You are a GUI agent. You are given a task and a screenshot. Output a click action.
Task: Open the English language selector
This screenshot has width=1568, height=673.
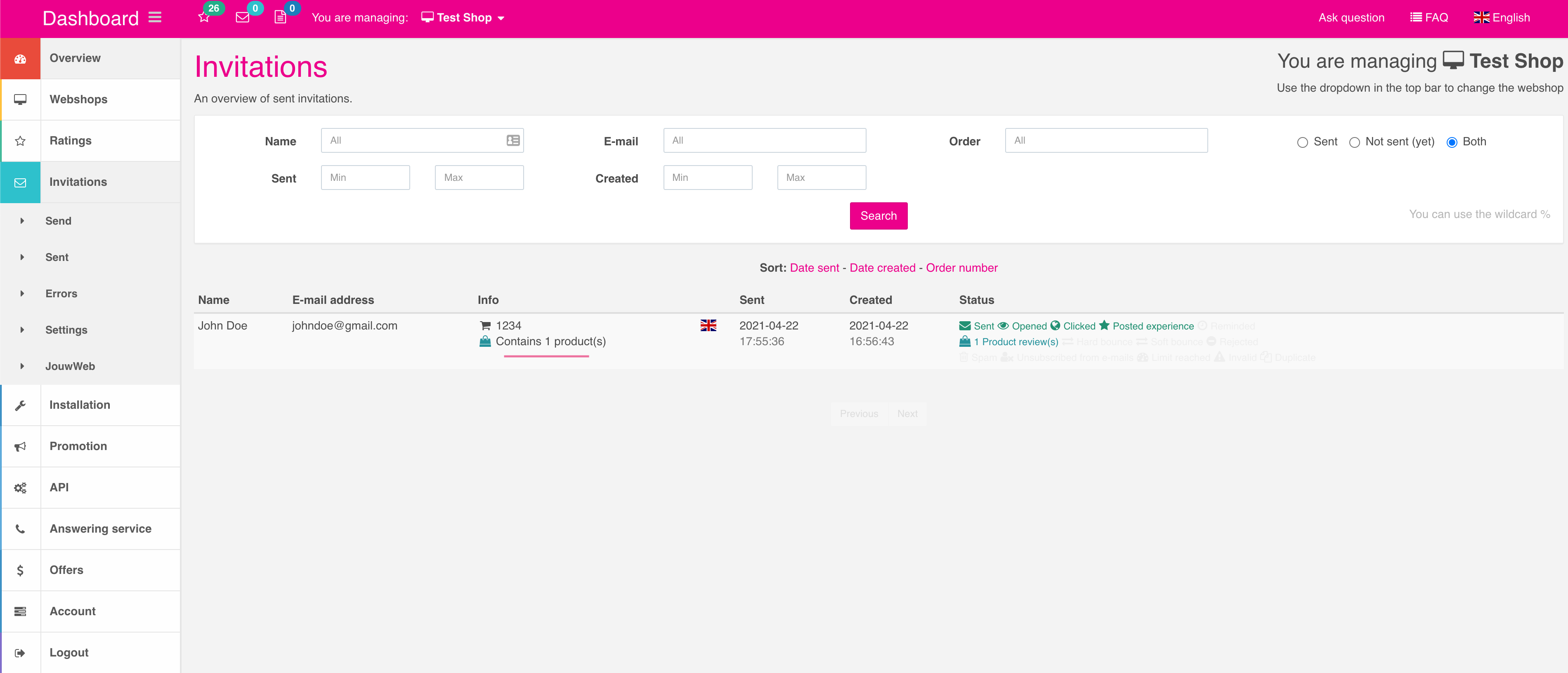(1501, 18)
